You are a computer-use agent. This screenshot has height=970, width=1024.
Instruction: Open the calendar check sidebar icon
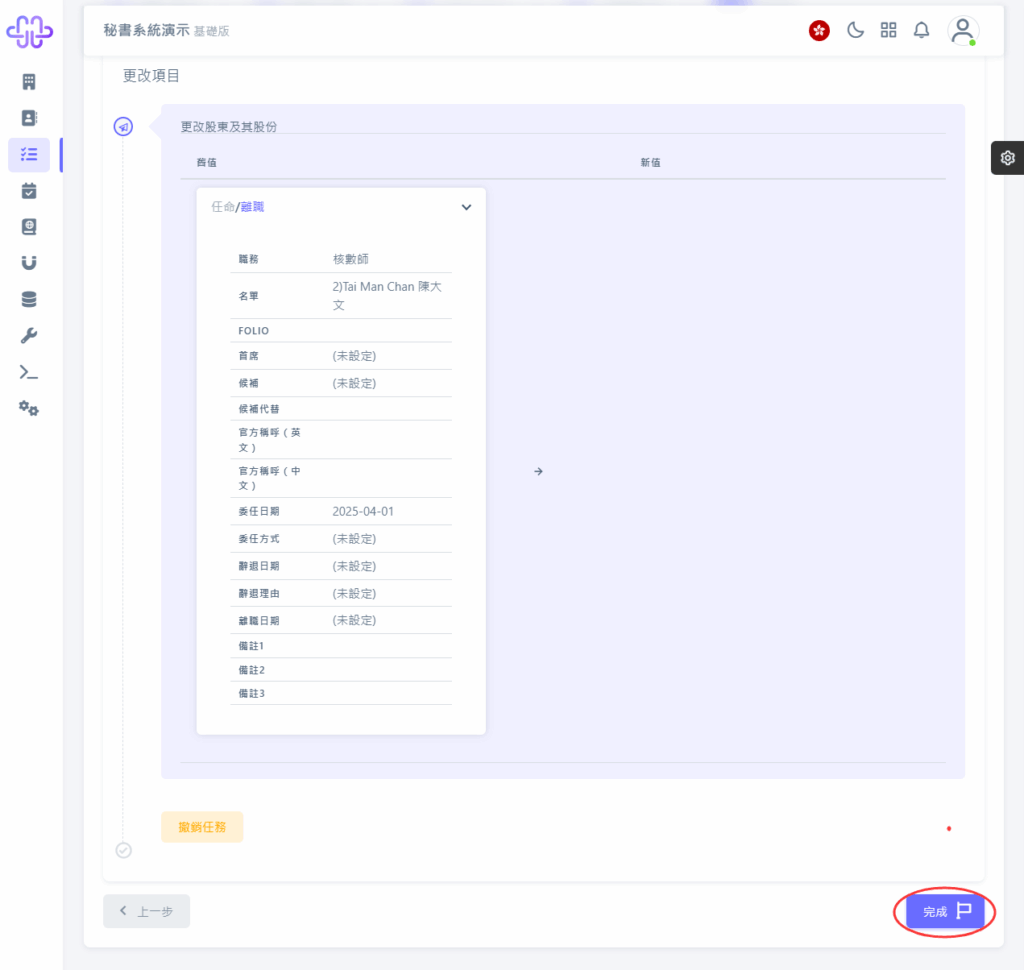tap(29, 191)
